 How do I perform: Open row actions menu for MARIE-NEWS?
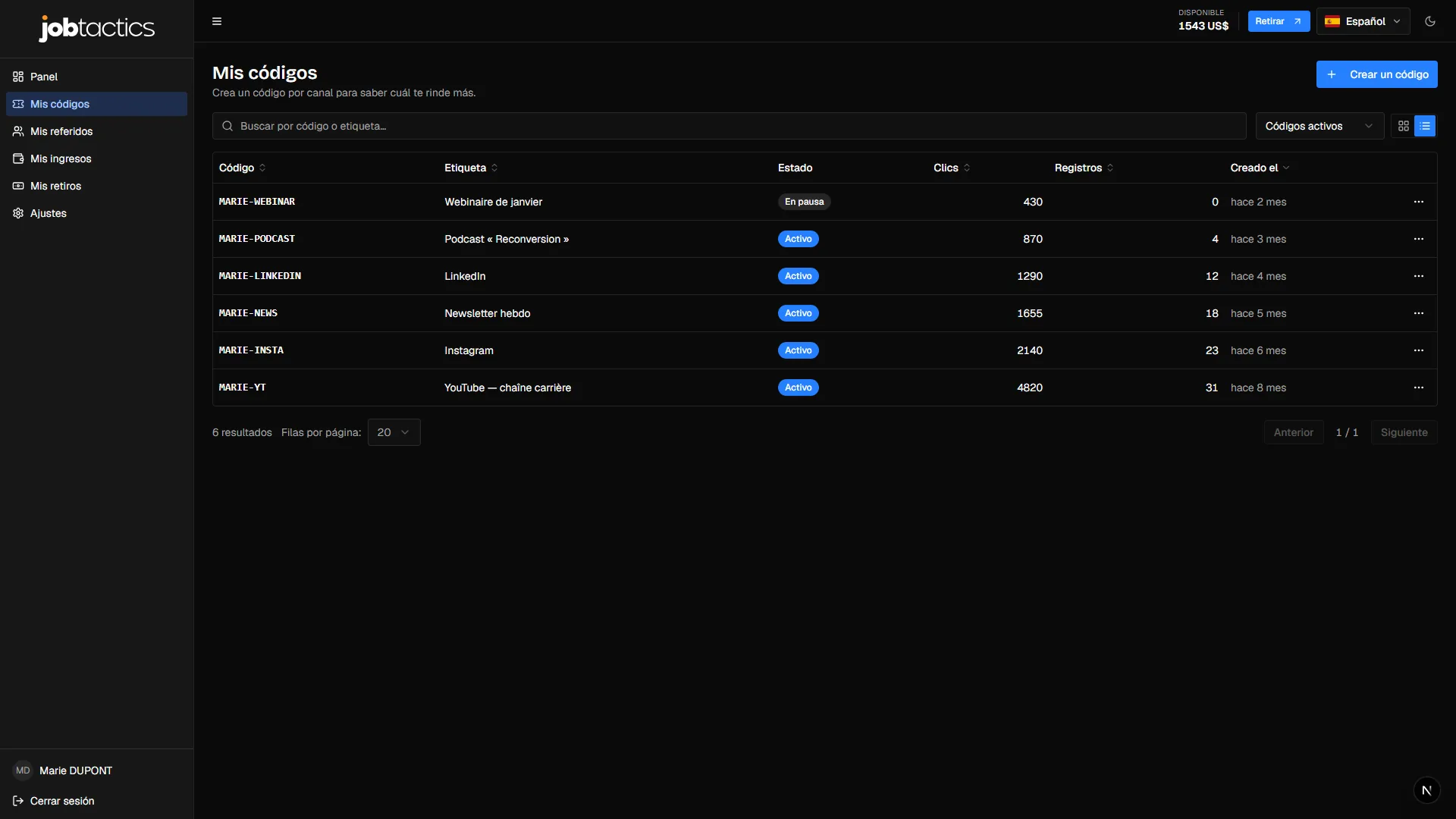pos(1419,313)
